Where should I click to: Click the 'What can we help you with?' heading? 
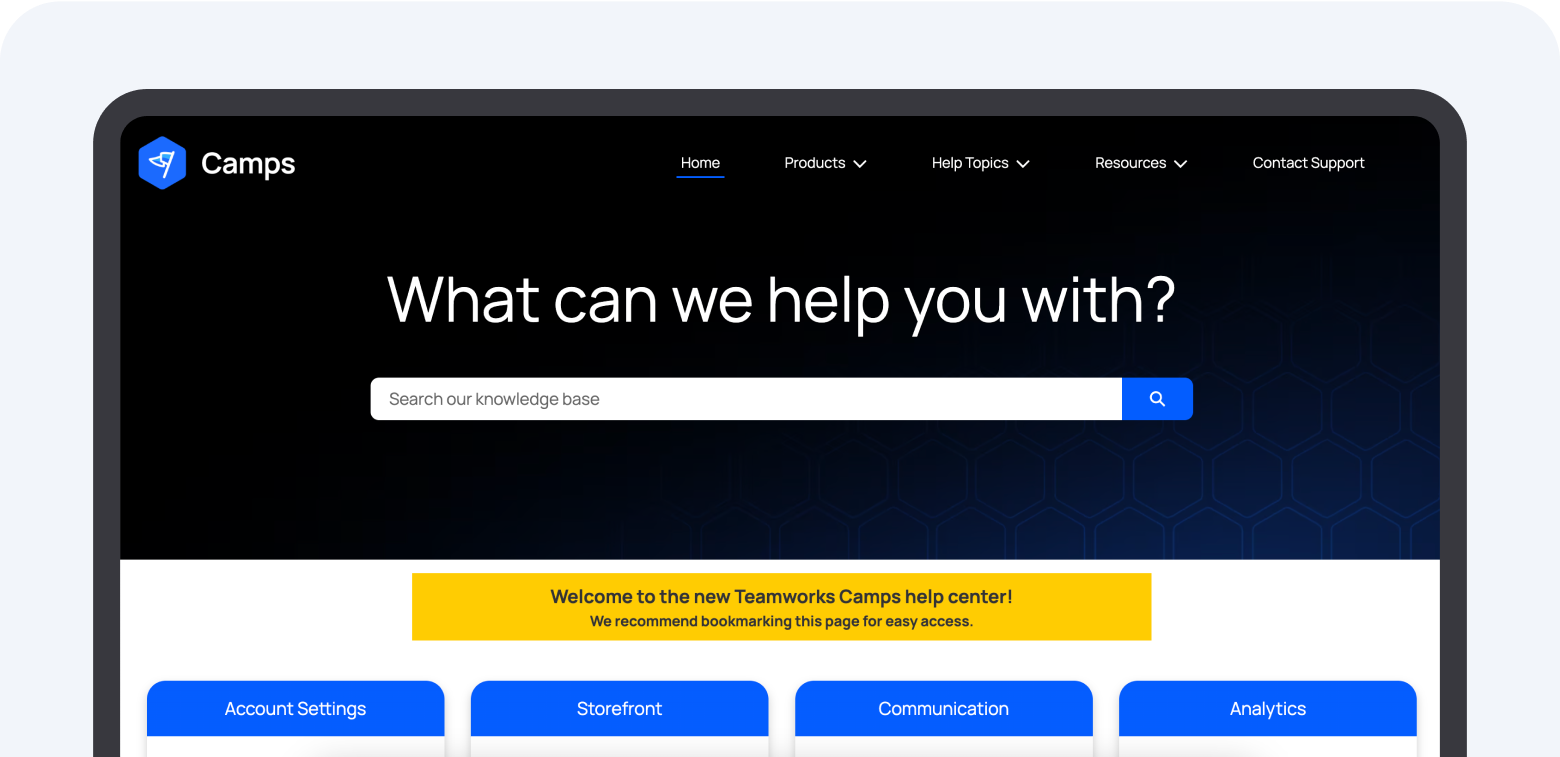click(781, 299)
